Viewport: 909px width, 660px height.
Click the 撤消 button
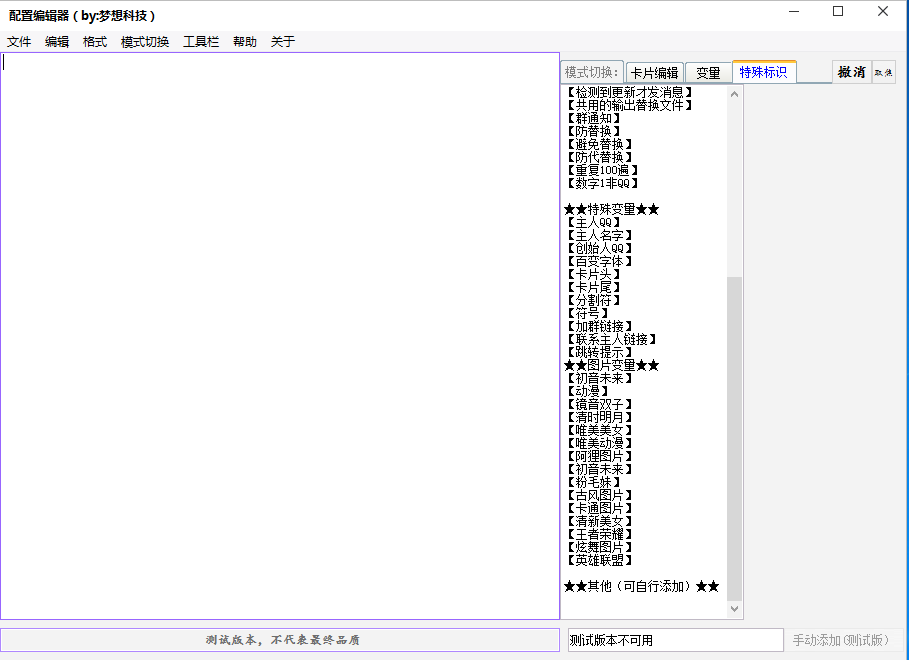850,71
